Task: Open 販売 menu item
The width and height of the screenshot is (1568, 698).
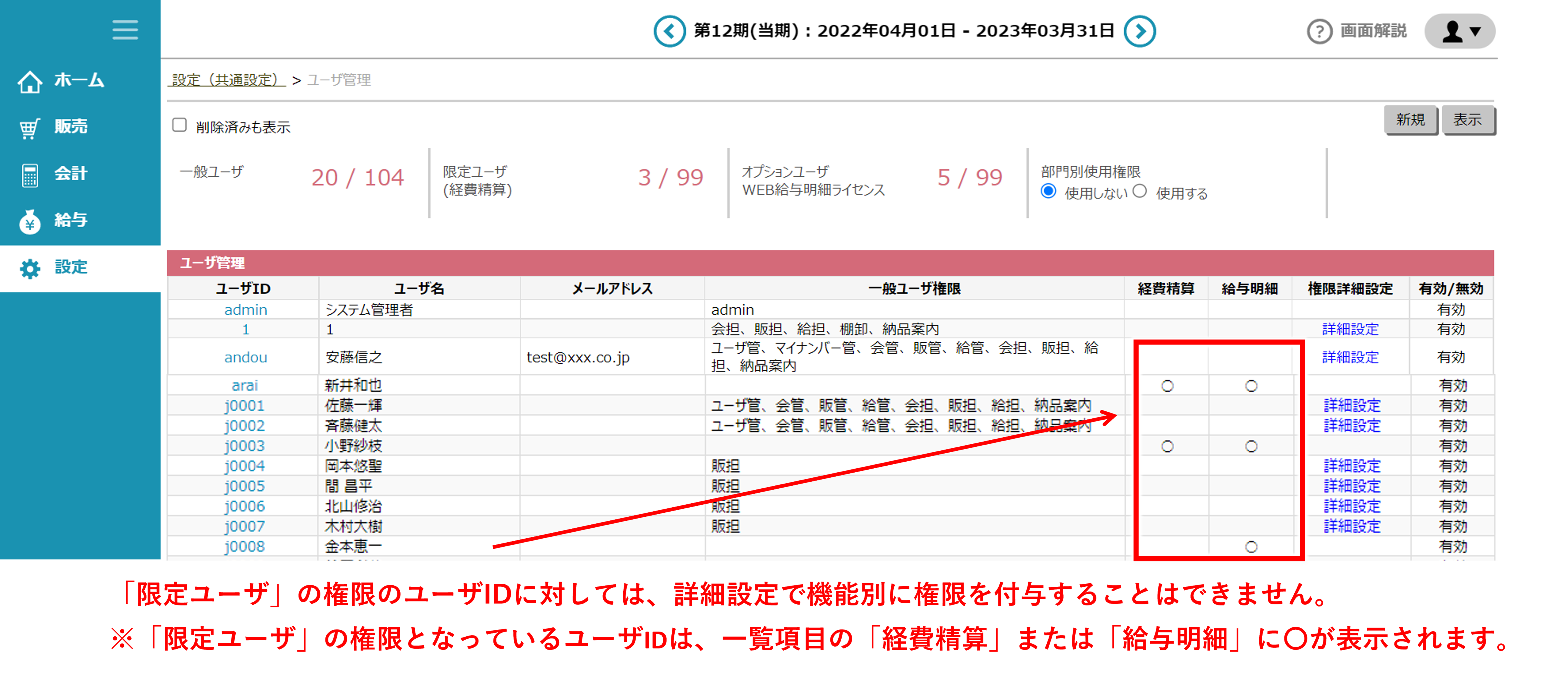Action: click(x=71, y=127)
